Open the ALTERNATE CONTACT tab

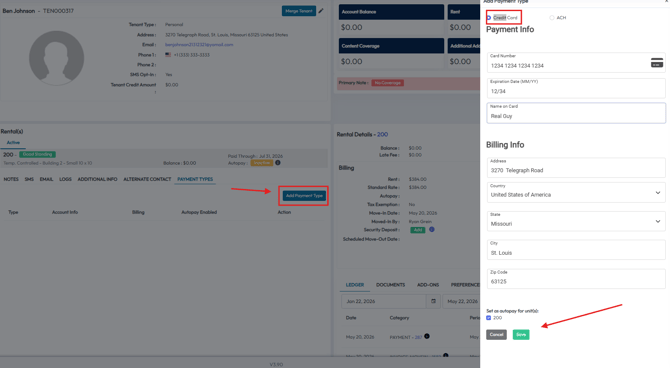tap(147, 179)
